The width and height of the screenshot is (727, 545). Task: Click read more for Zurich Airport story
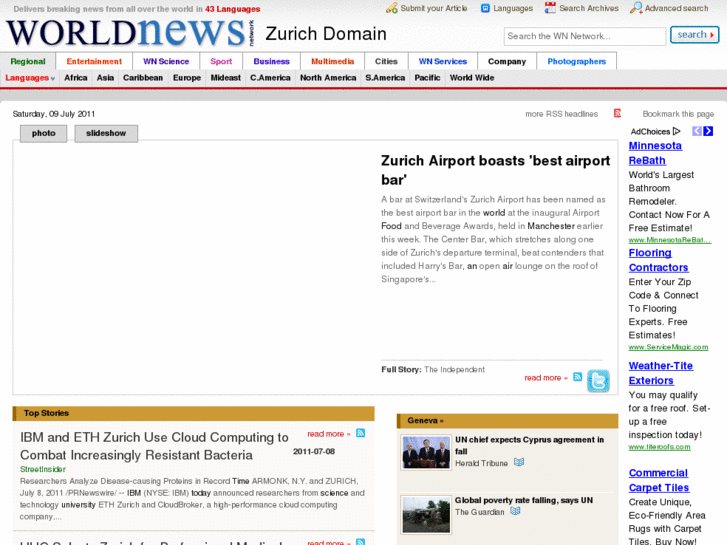click(x=546, y=378)
